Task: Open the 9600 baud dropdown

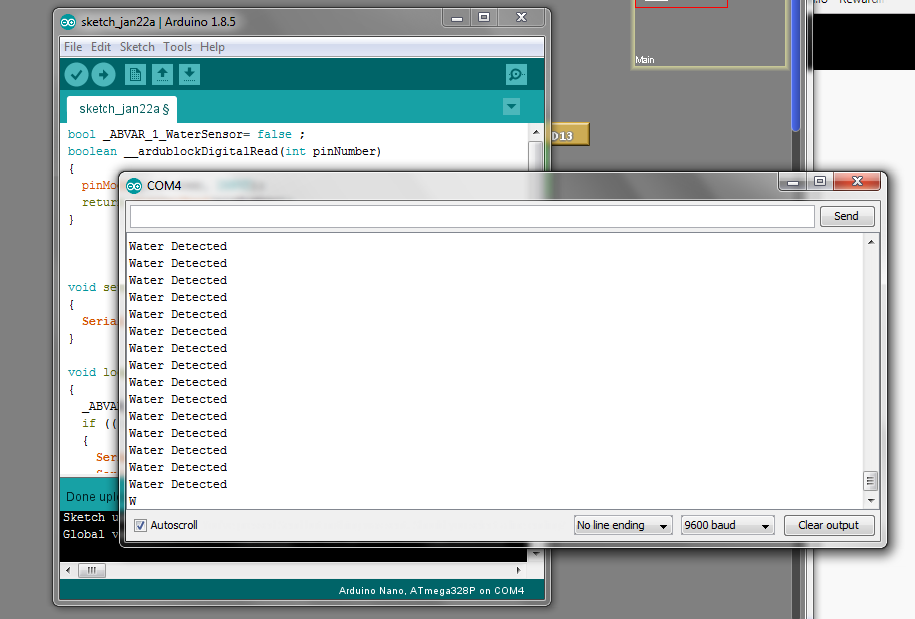Action: click(728, 525)
